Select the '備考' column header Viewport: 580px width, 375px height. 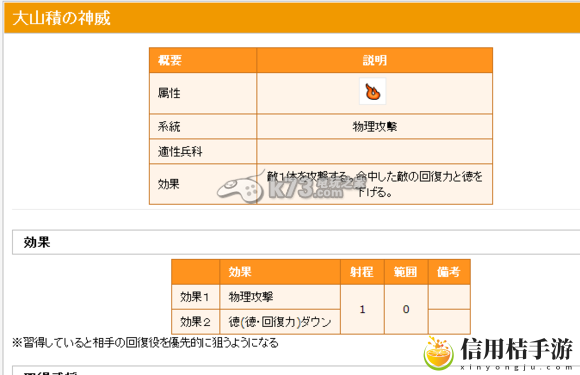coord(449,272)
